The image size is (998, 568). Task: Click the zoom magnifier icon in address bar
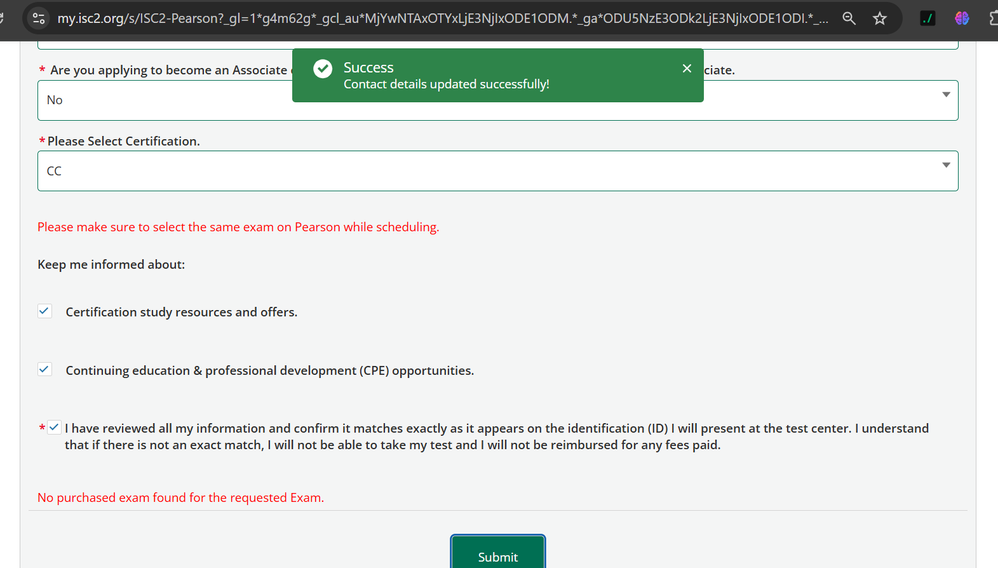(849, 18)
